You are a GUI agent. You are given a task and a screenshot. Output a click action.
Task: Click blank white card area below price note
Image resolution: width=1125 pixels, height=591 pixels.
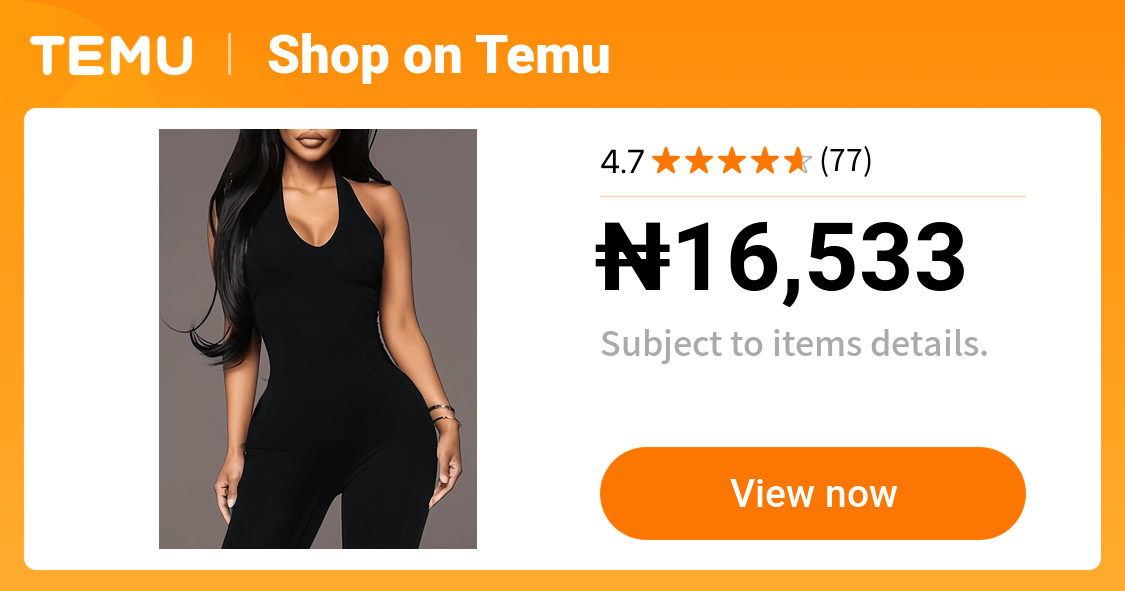click(813, 405)
